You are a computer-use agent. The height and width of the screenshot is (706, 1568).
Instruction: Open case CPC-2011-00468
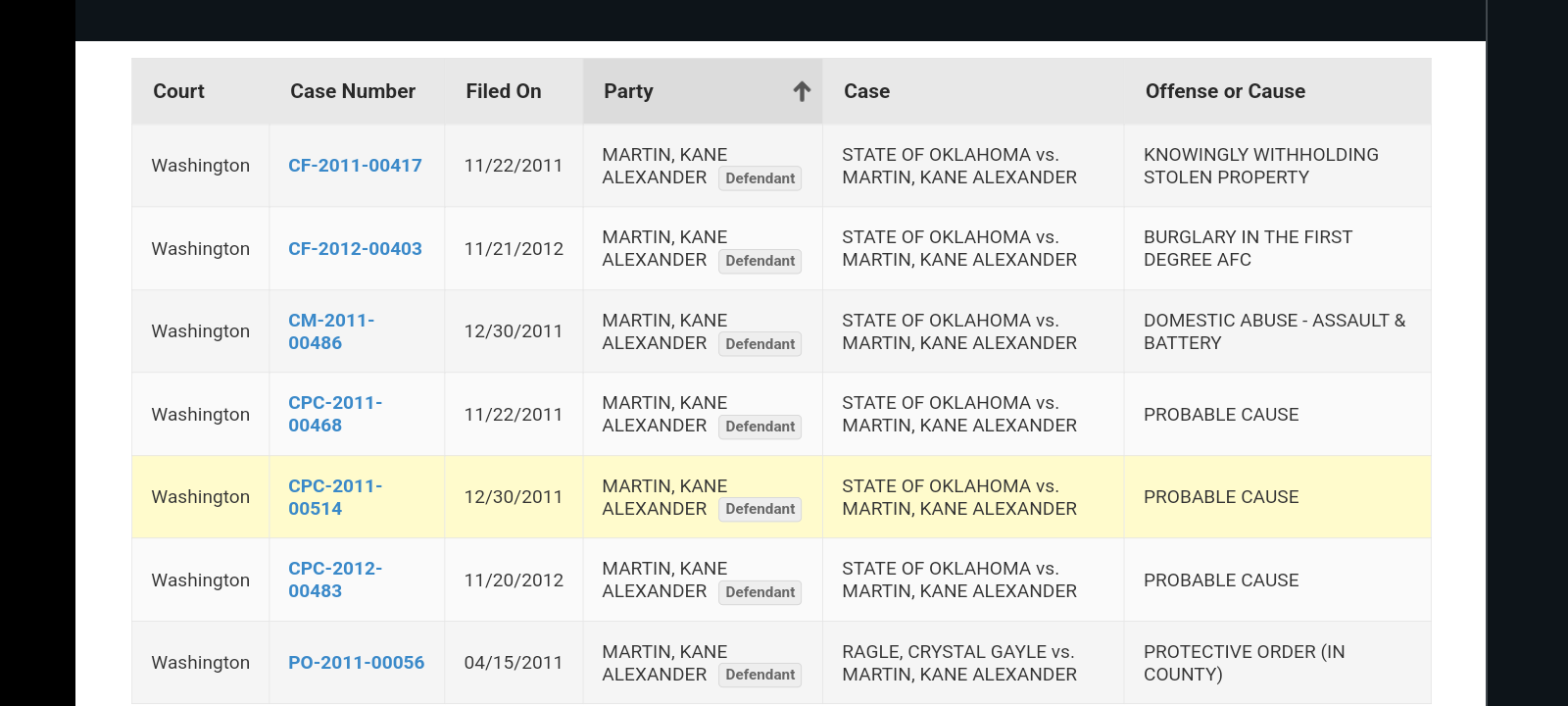tap(335, 414)
